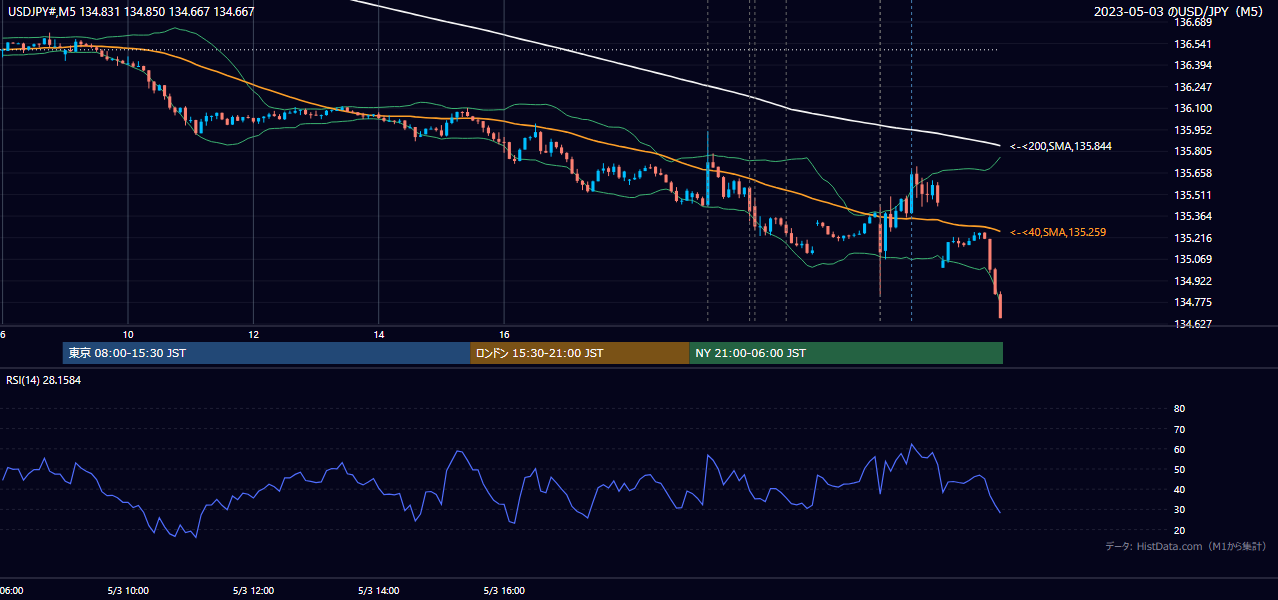Click the hour label 16 under the price chart
1278x600 pixels.
[505, 334]
